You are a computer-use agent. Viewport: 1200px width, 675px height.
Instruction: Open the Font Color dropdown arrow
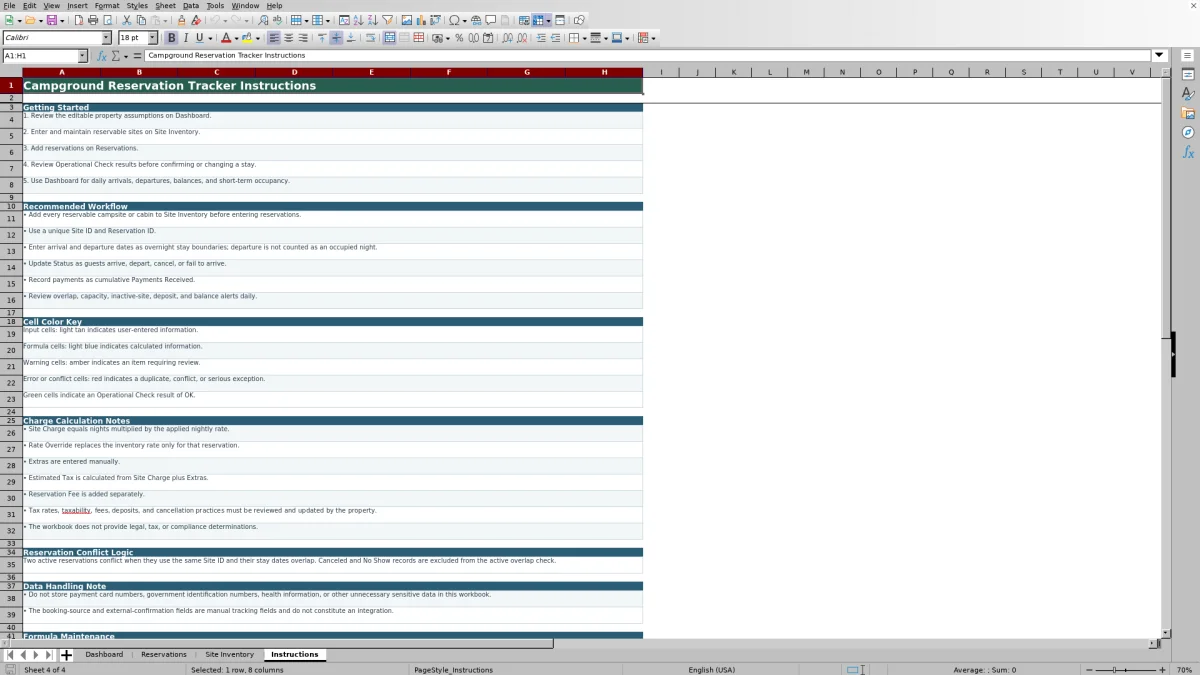tap(237, 38)
